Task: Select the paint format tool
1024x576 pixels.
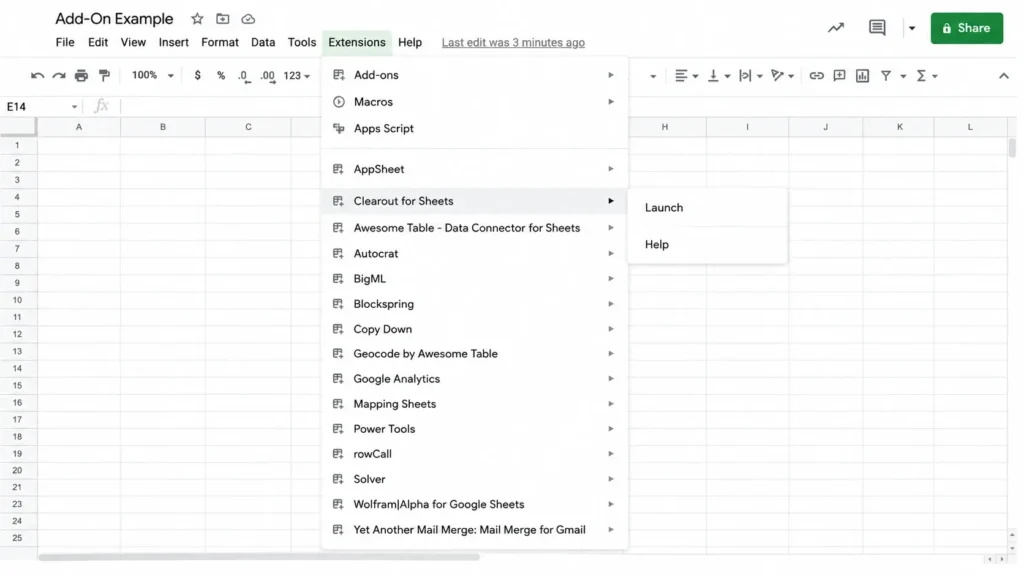Action: tap(104, 76)
